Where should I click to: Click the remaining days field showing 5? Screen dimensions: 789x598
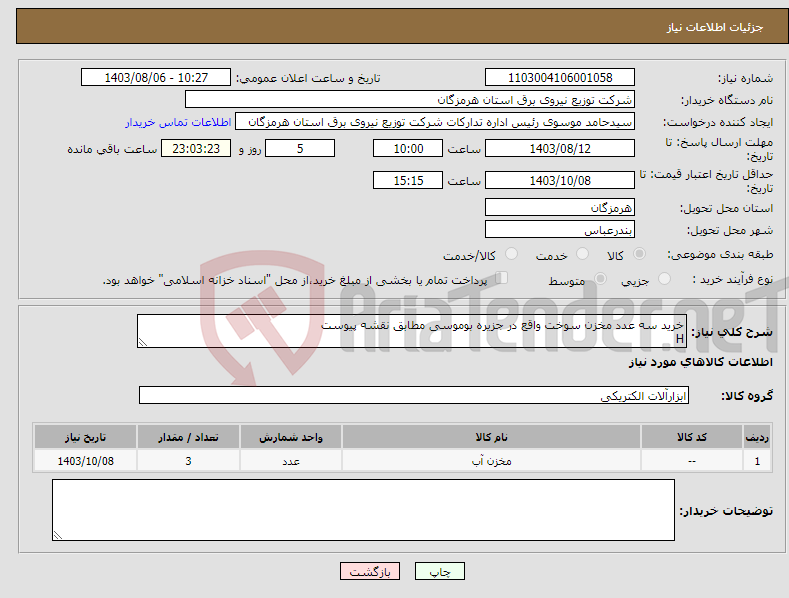300,148
